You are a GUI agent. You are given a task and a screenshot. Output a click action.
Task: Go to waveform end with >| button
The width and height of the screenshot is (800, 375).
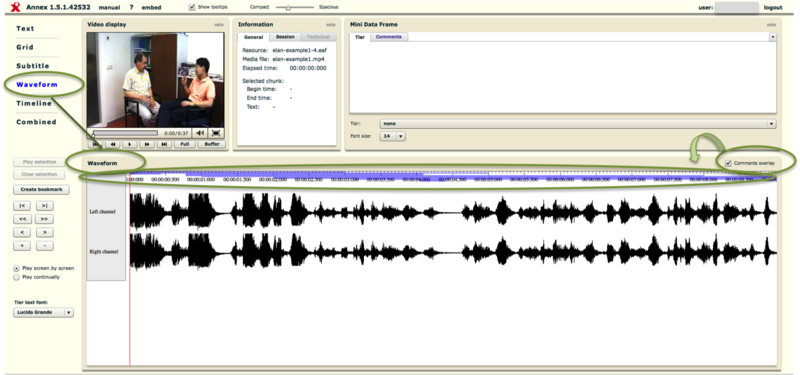[45, 206]
